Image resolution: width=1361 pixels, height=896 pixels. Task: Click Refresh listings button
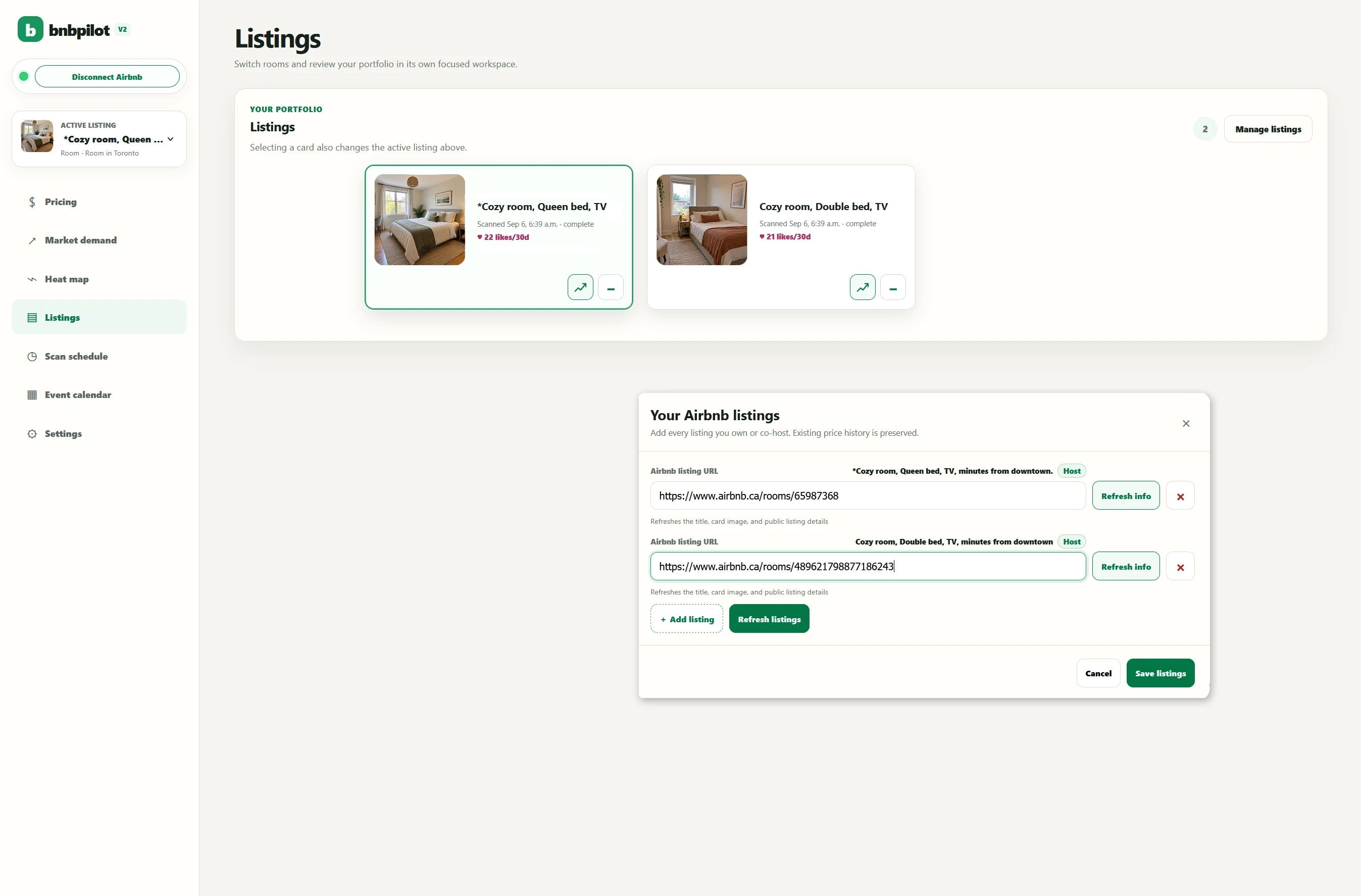(769, 619)
